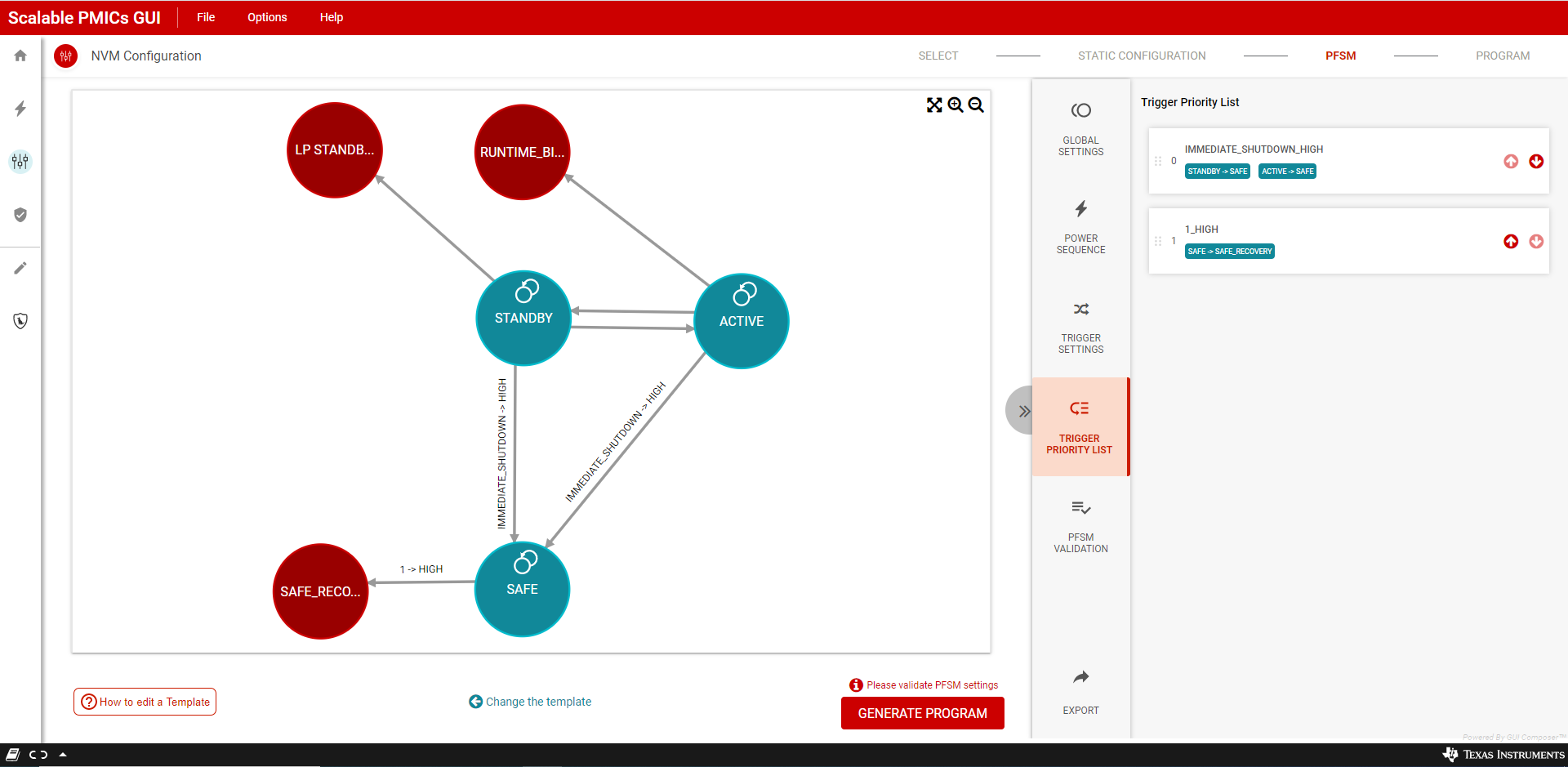Click the Home icon in left sidebar
1568x767 pixels.
pyautogui.click(x=20, y=56)
